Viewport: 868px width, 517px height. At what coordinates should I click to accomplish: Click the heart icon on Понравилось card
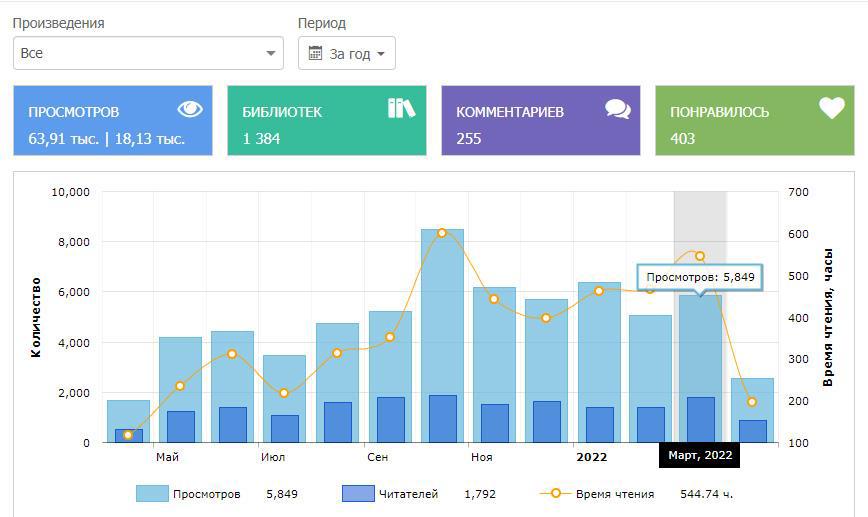[x=832, y=108]
